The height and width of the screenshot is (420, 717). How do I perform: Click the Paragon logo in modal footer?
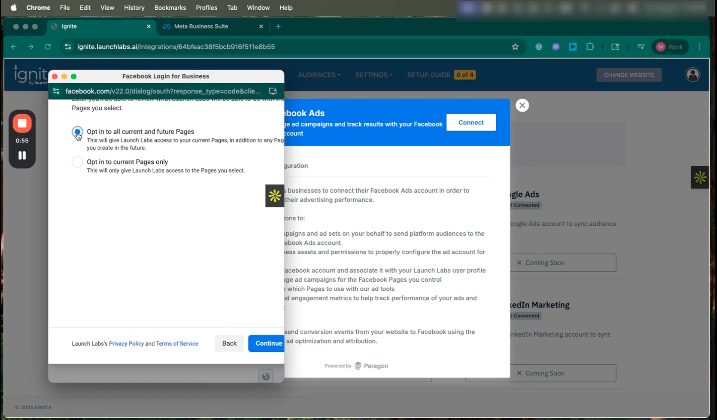click(x=371, y=366)
